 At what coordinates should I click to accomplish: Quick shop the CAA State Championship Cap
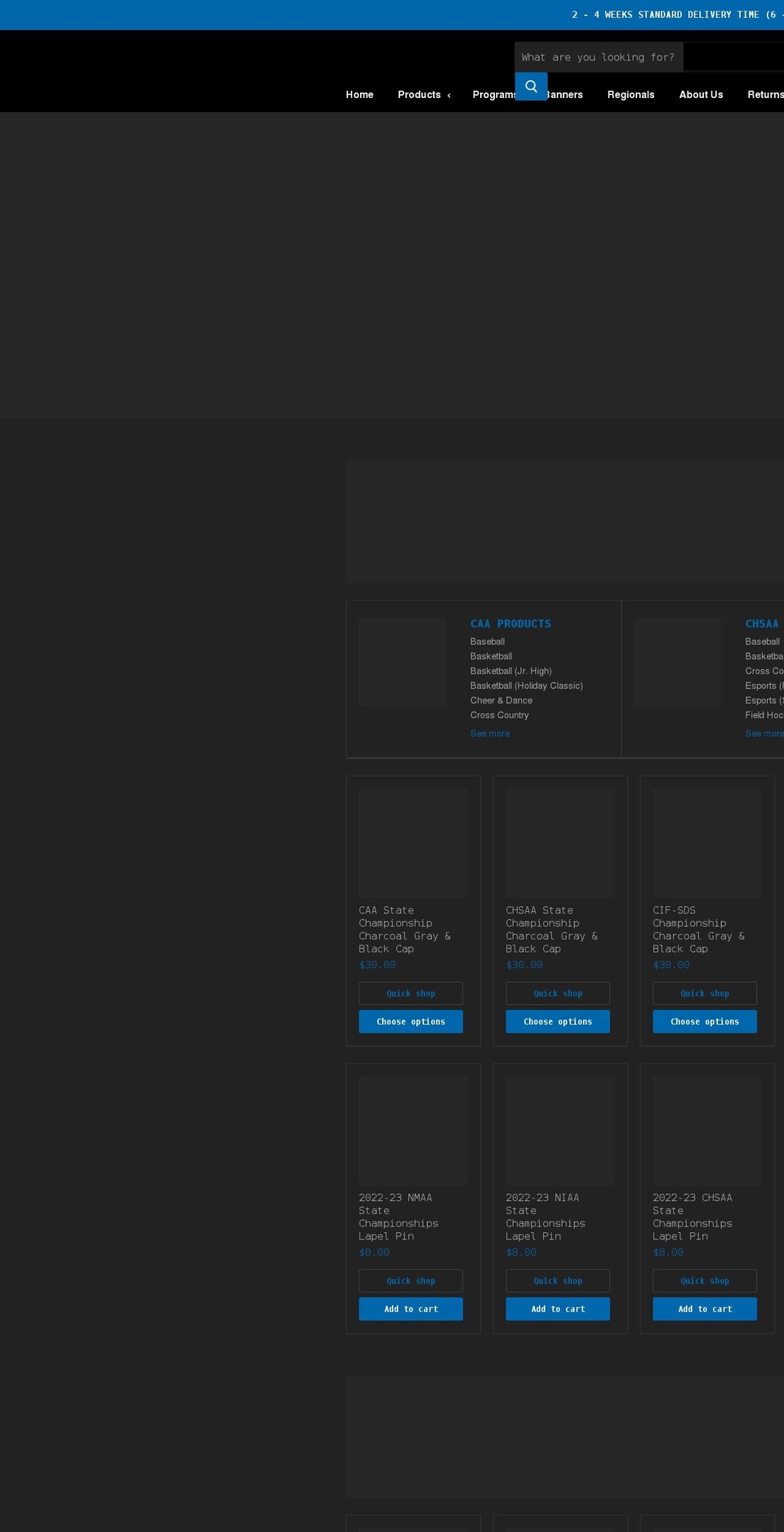(x=411, y=994)
